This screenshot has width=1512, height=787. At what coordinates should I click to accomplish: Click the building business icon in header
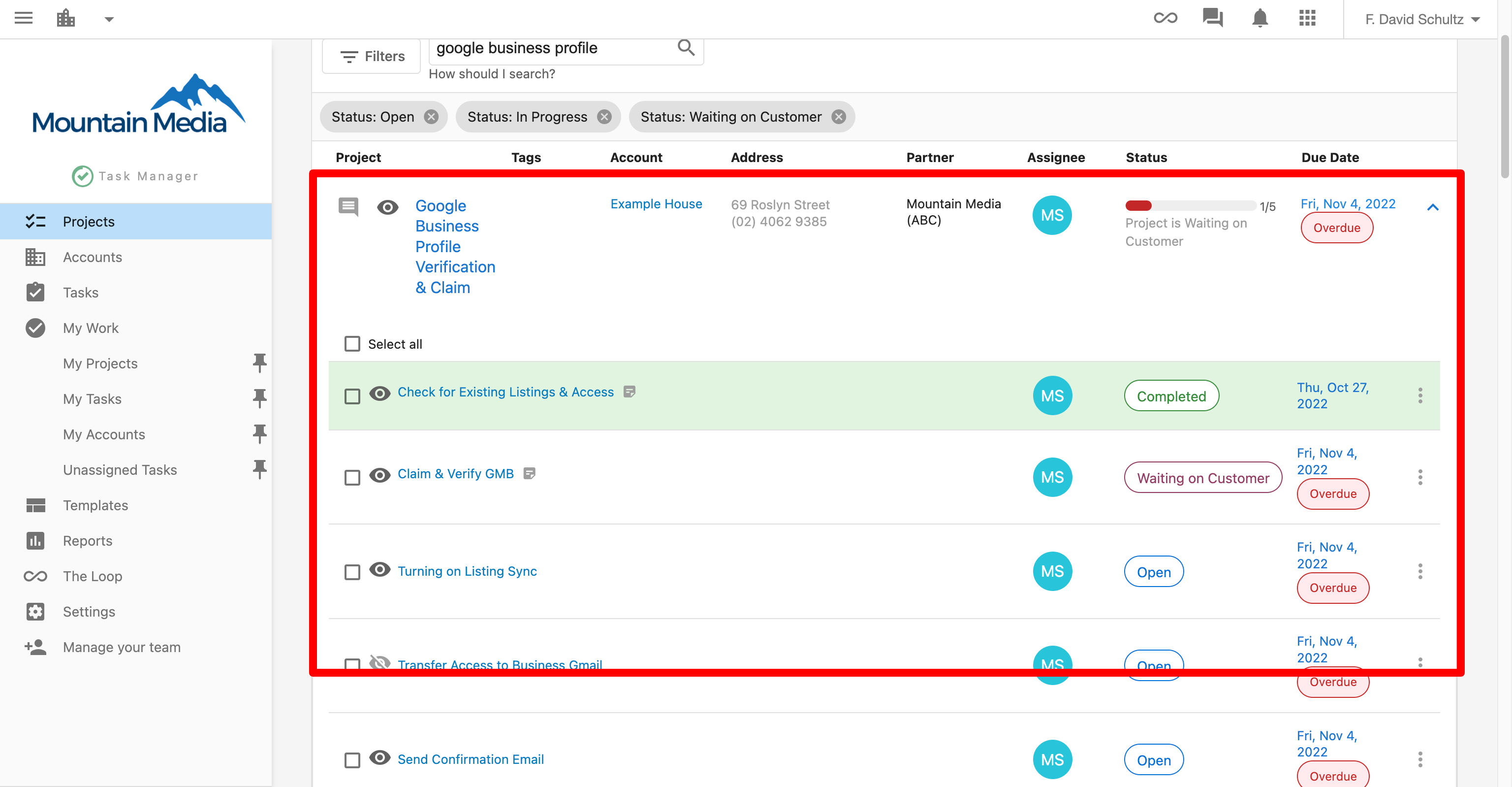point(66,18)
